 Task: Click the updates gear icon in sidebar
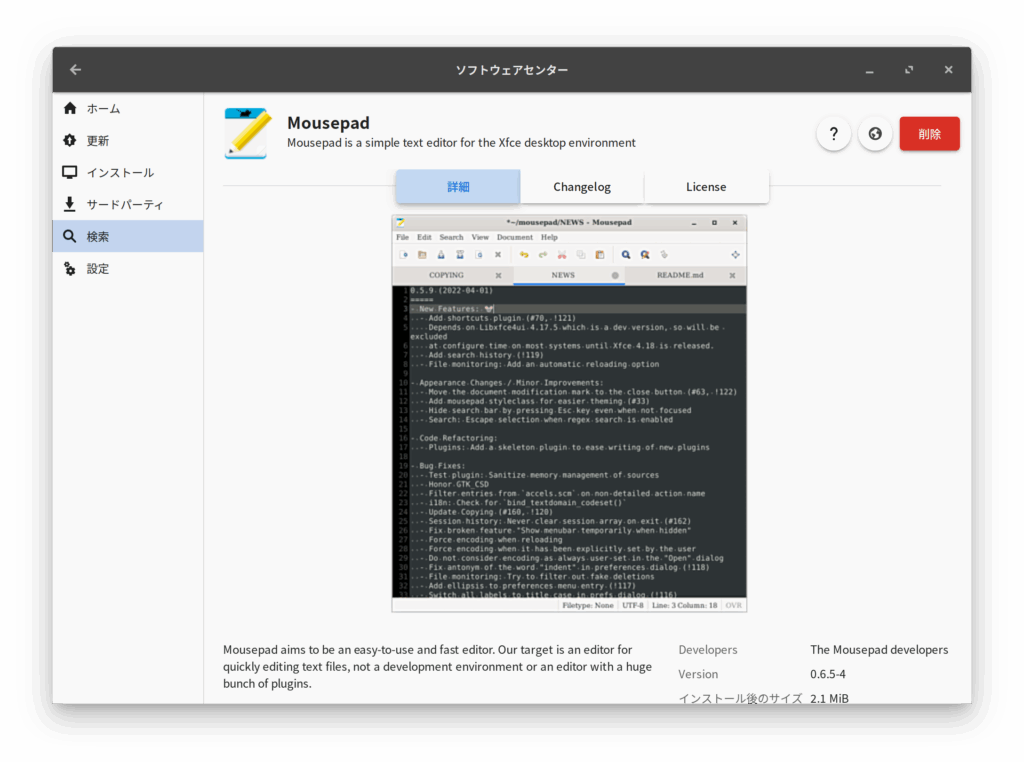click(70, 140)
